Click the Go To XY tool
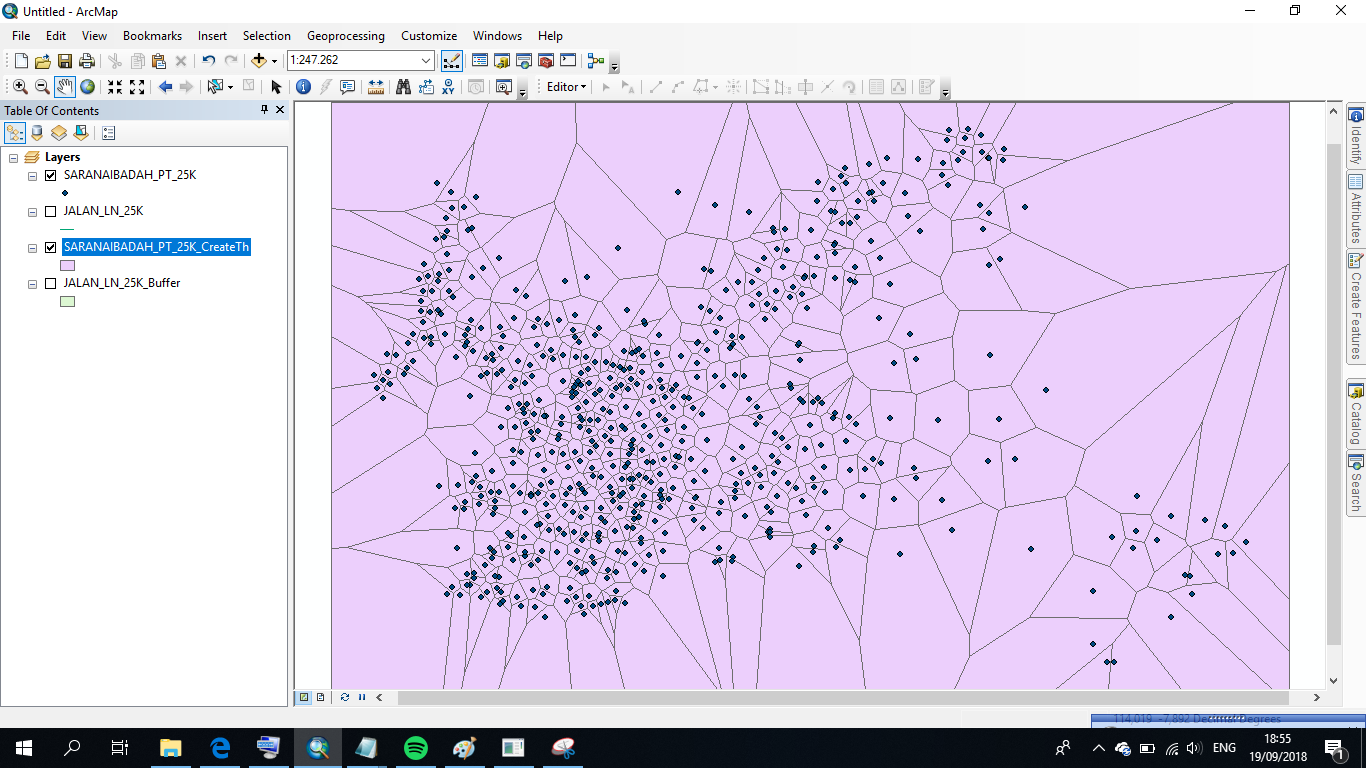The image size is (1366, 768). coord(448,87)
